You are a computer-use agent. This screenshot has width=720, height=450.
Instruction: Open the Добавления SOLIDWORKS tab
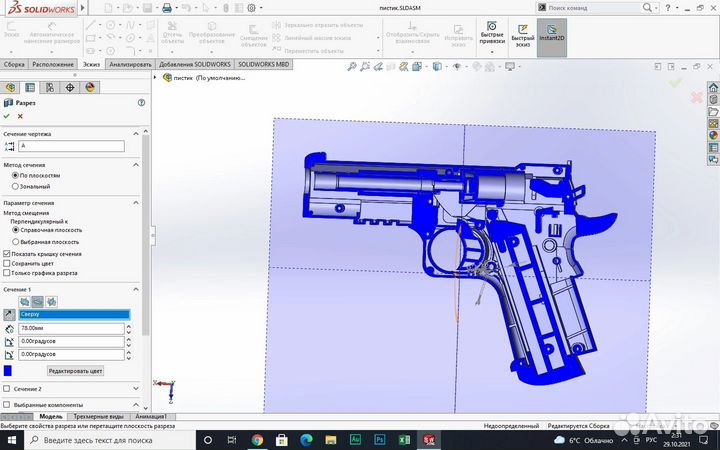pos(195,64)
